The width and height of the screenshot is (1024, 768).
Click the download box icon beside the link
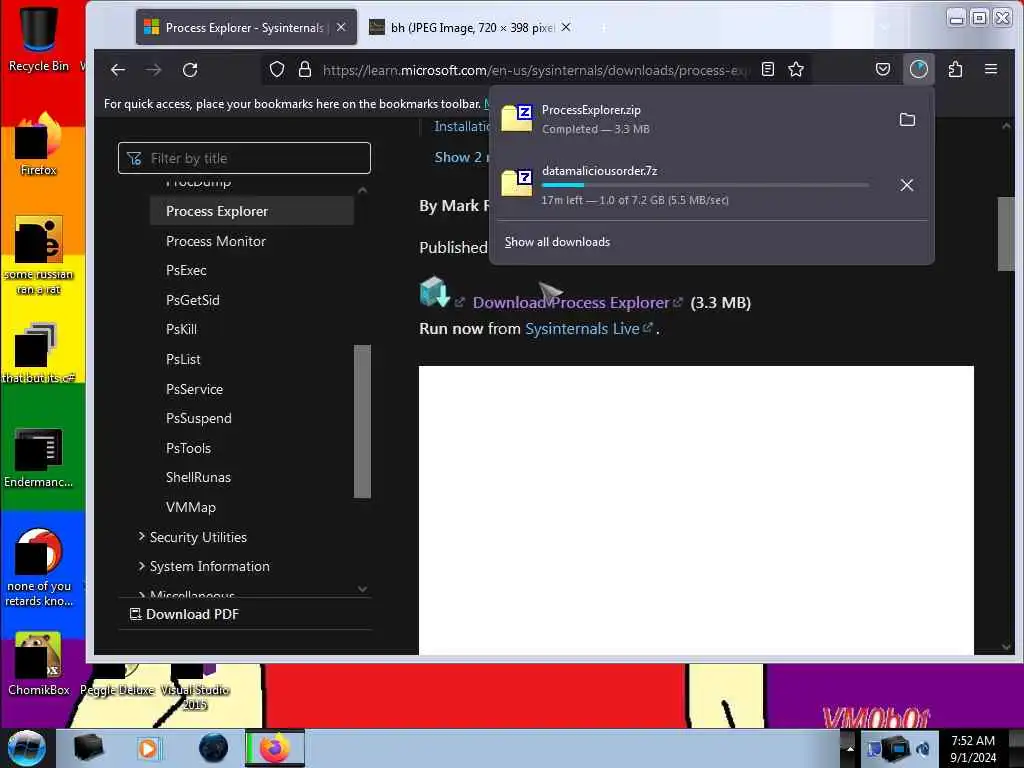tap(434, 291)
